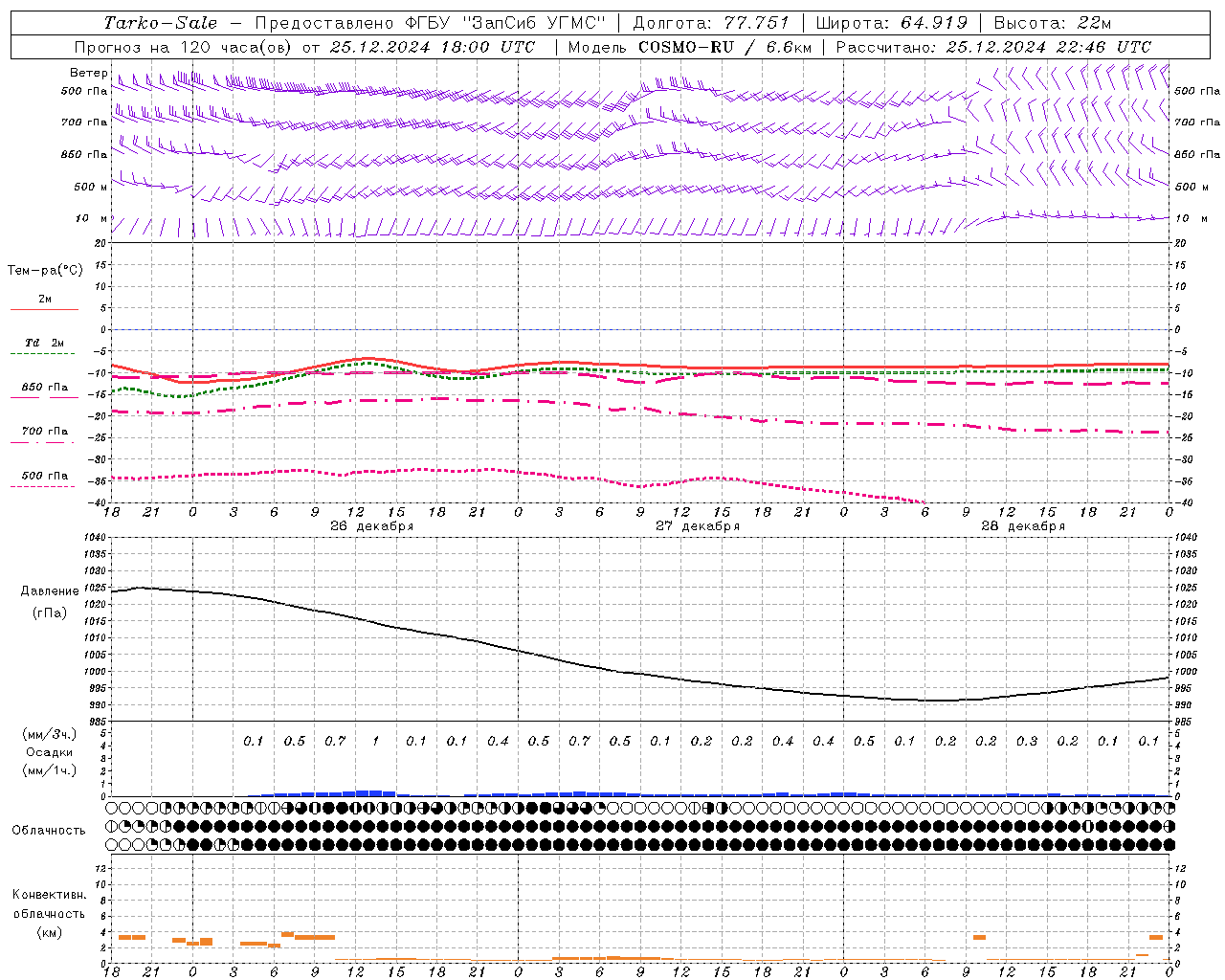Select the 'Долгота: 77.751' longitude field
This screenshot has height=980, width=1225.
point(711,23)
